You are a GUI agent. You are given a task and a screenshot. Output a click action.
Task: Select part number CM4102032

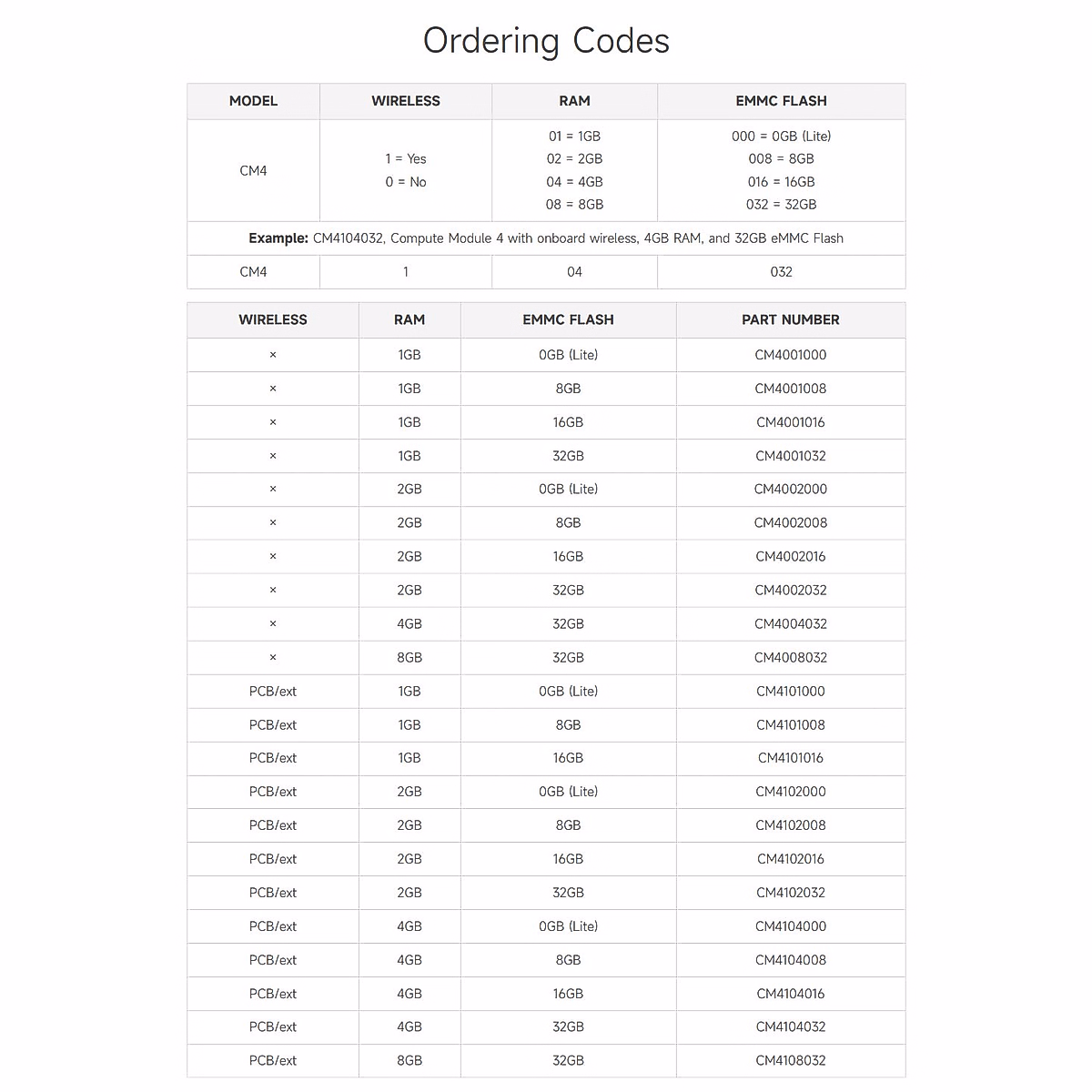tap(790, 892)
